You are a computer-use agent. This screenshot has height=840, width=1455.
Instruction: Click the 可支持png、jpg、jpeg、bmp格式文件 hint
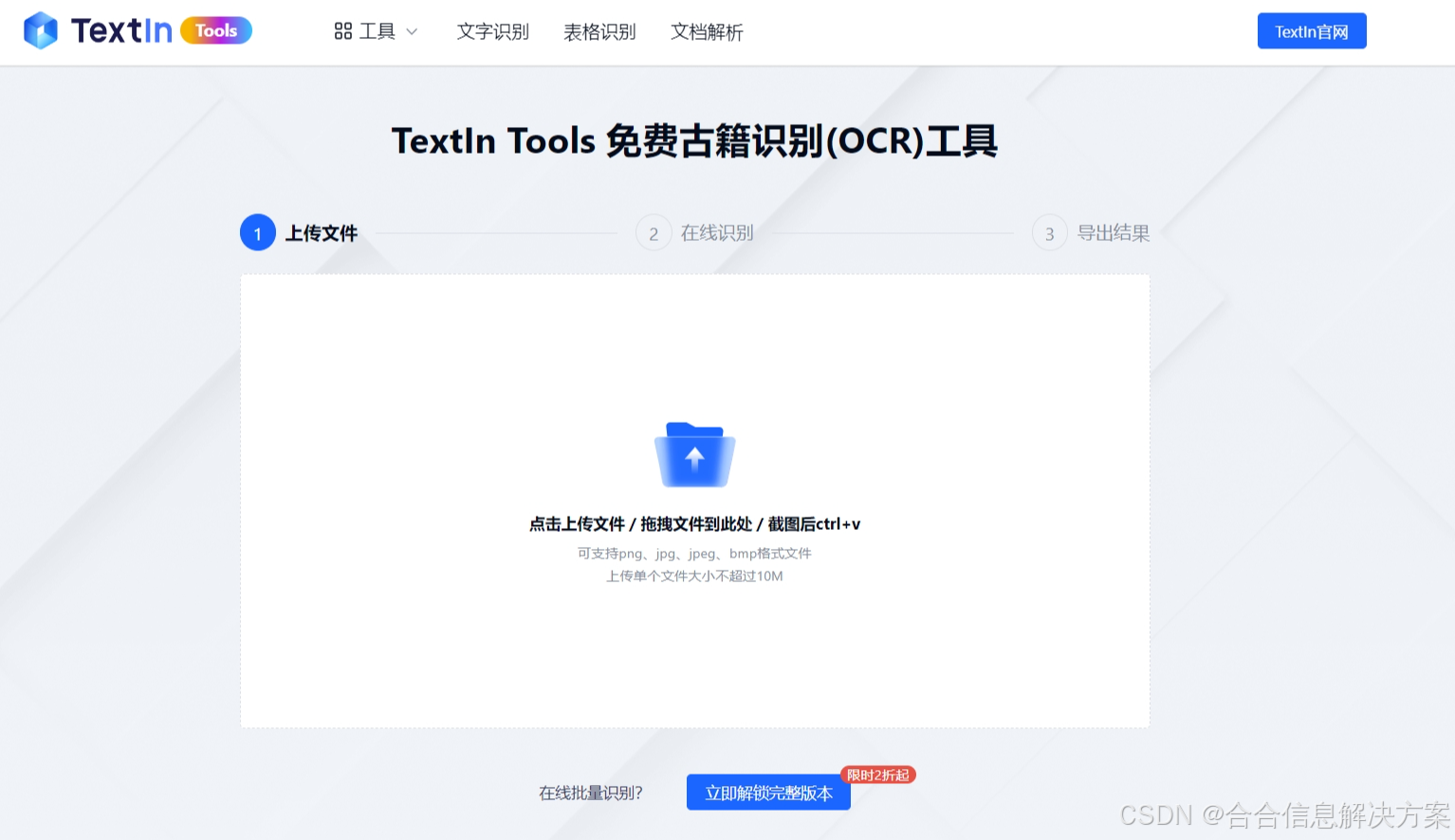click(x=695, y=554)
